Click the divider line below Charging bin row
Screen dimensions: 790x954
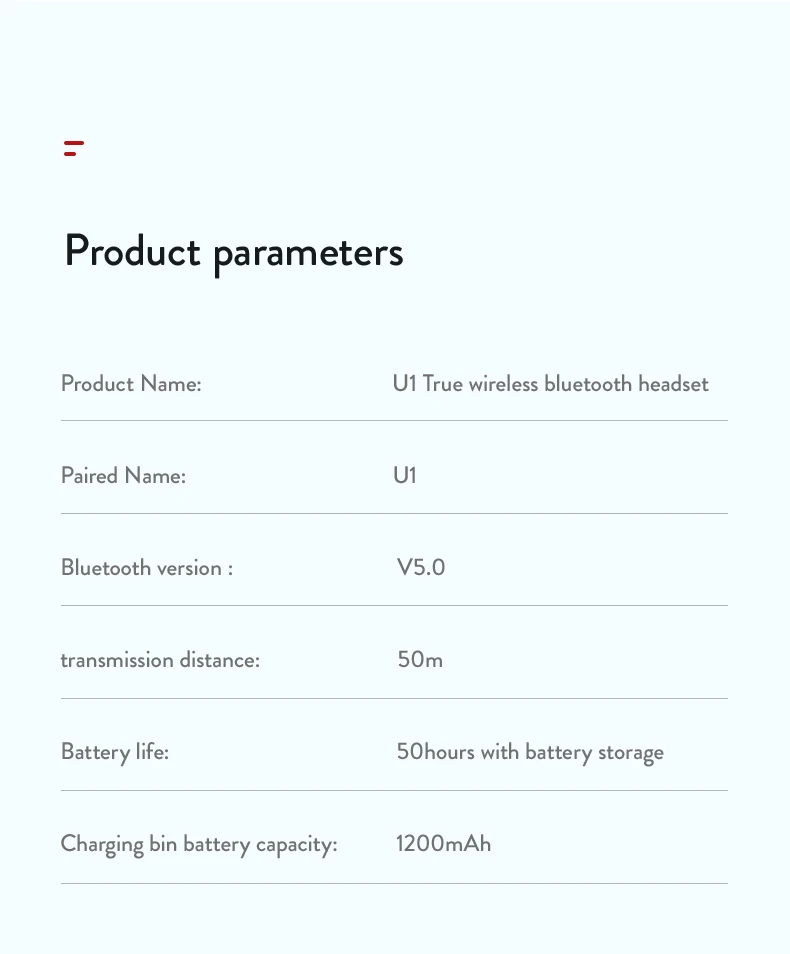(x=394, y=884)
